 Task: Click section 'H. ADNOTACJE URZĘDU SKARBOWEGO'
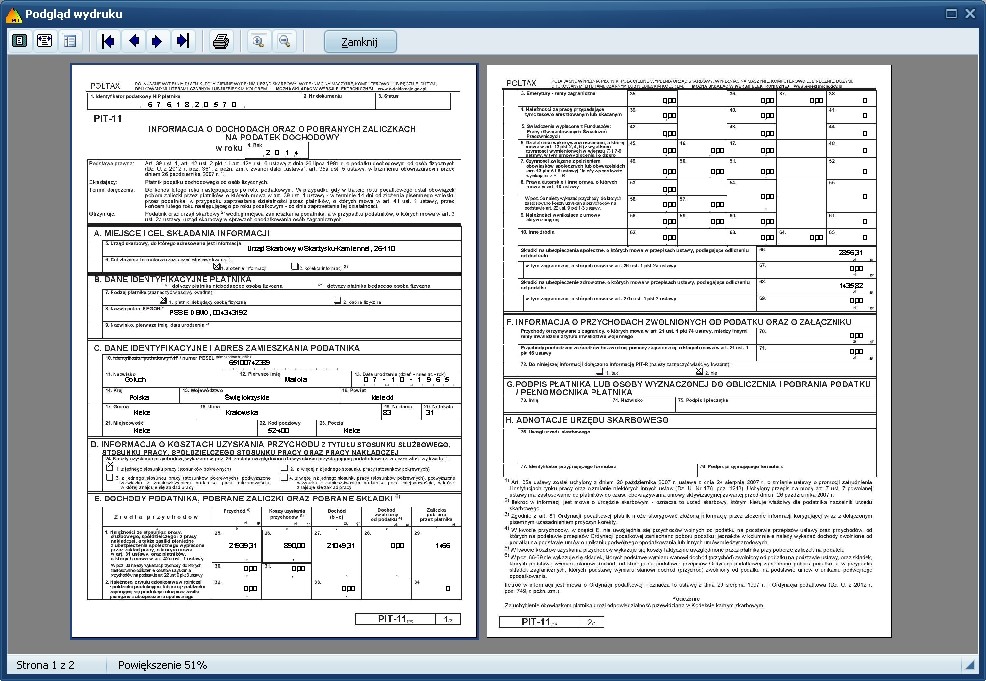(x=587, y=420)
